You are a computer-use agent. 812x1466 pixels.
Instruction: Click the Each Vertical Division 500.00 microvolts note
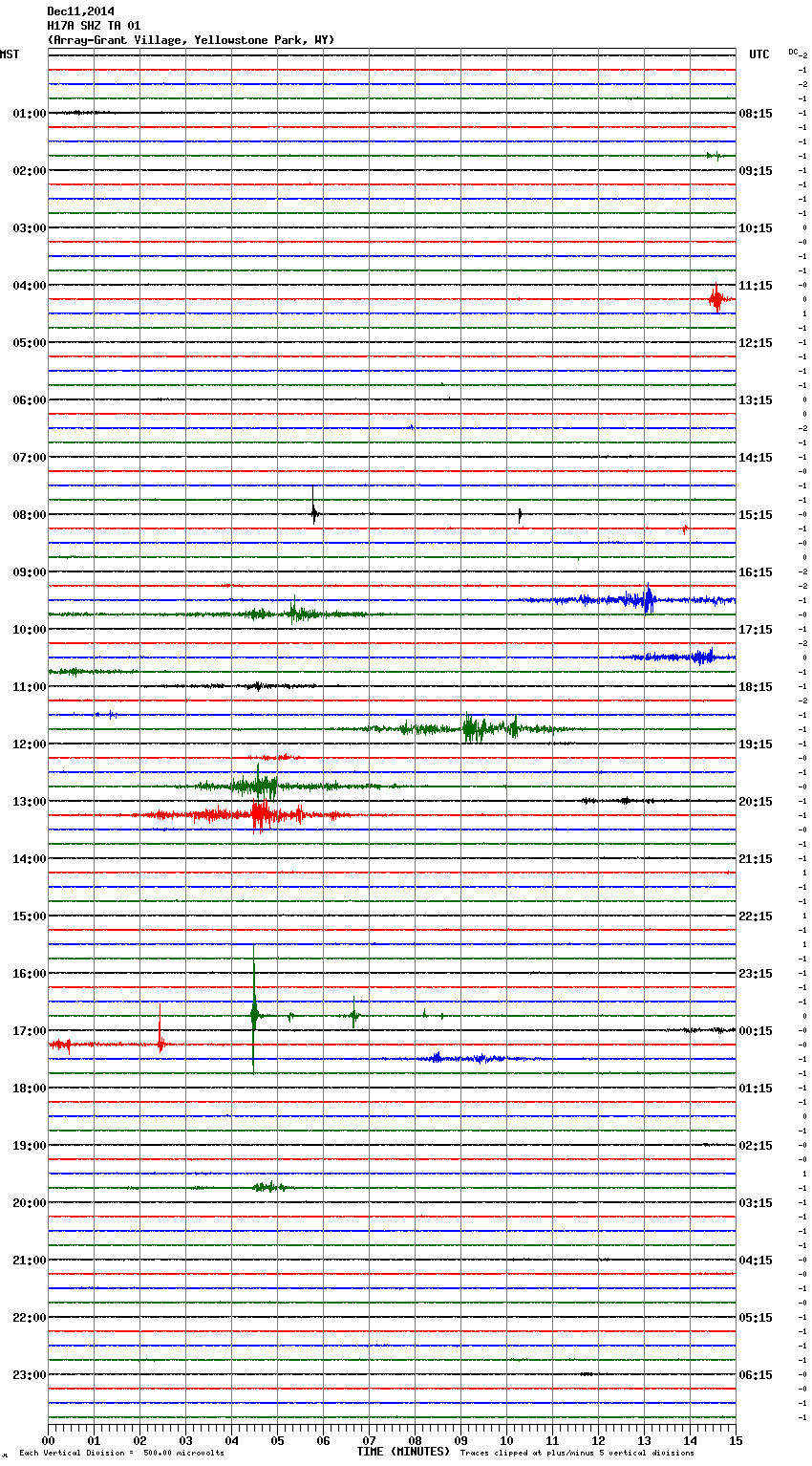pyautogui.click(x=121, y=1454)
